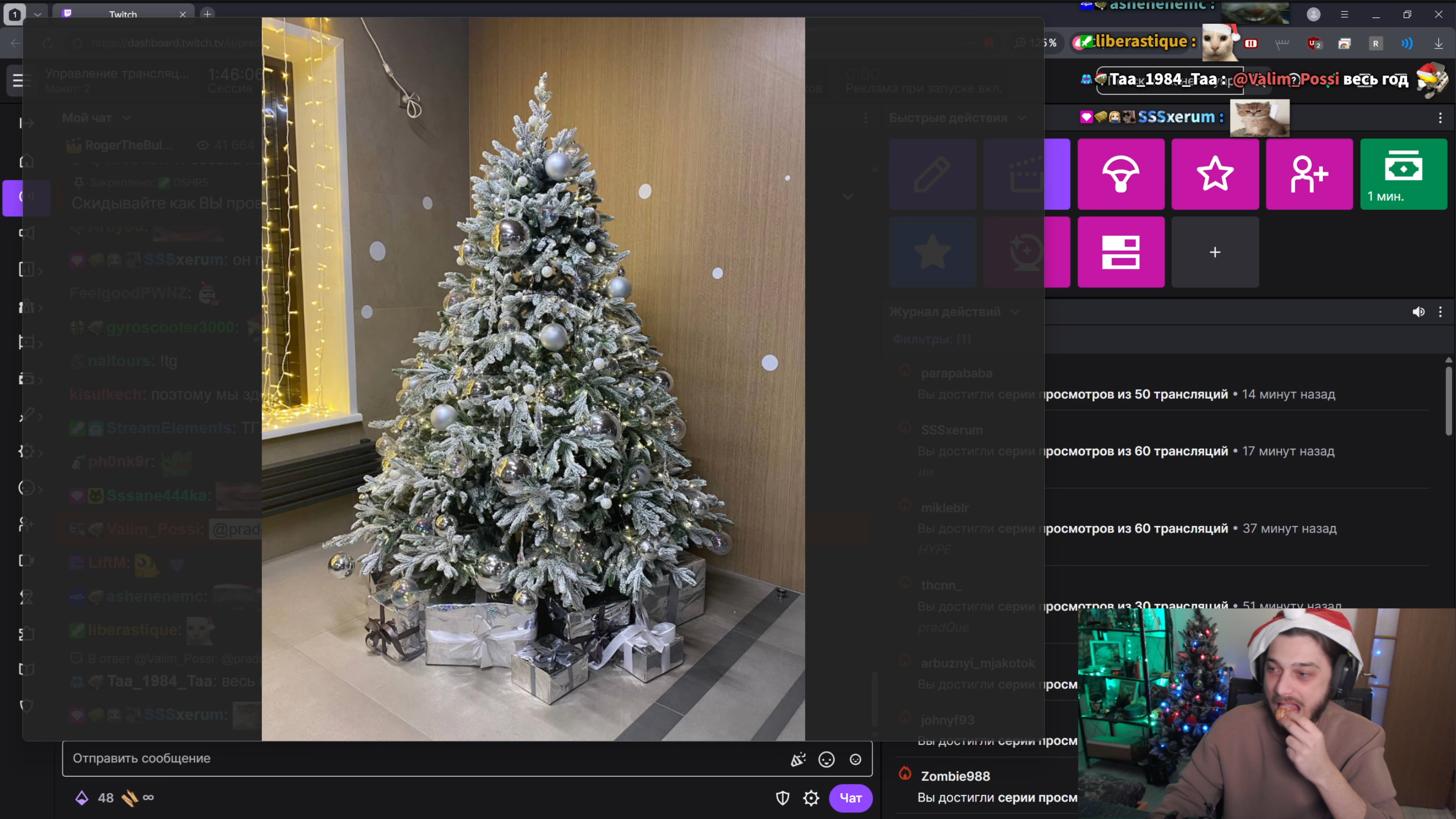The width and height of the screenshot is (1456, 819).
Task: Open the emote picker smiley in chat input
Action: [x=826, y=759]
